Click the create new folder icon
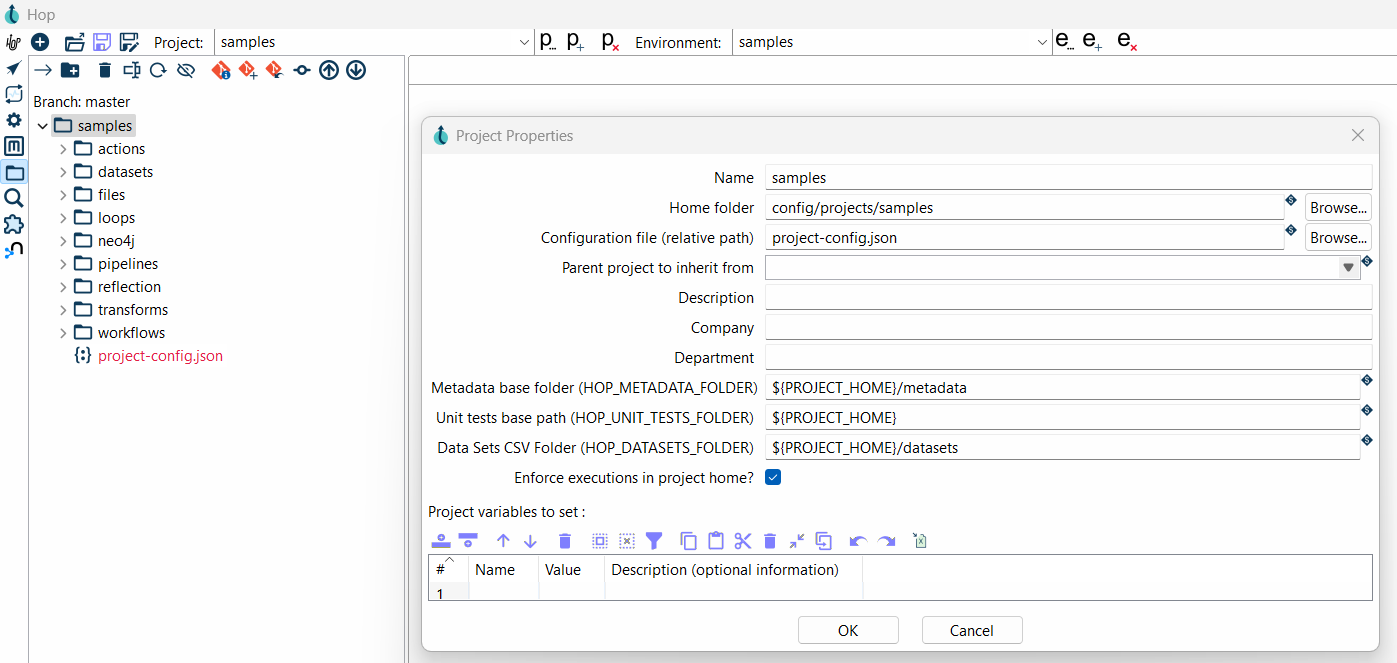The height and width of the screenshot is (663, 1397). click(70, 70)
